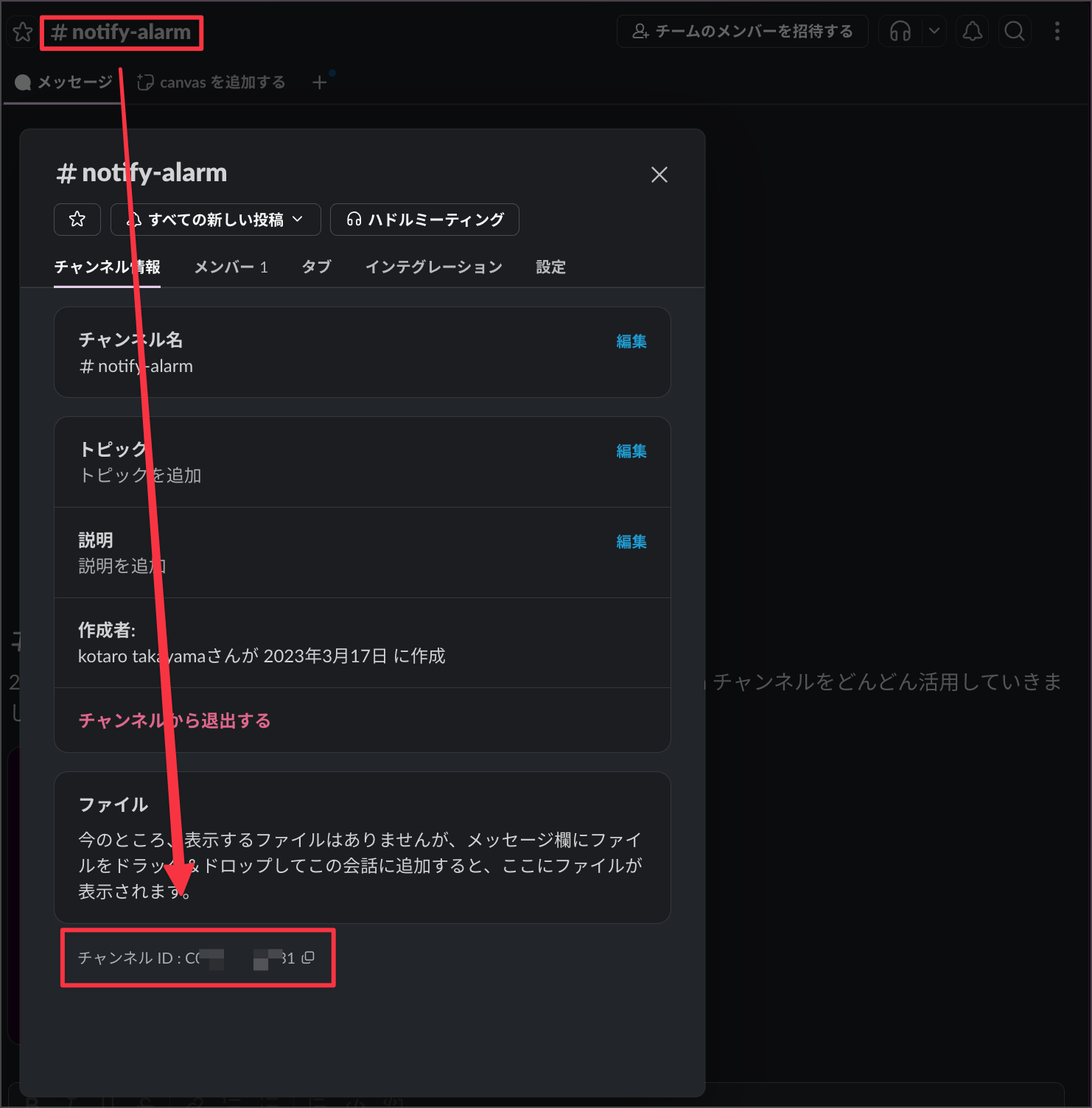Screen dimensions: 1092x1108
Task: Click the message bubble icon on メッセージ tab
Action: [x=23, y=82]
